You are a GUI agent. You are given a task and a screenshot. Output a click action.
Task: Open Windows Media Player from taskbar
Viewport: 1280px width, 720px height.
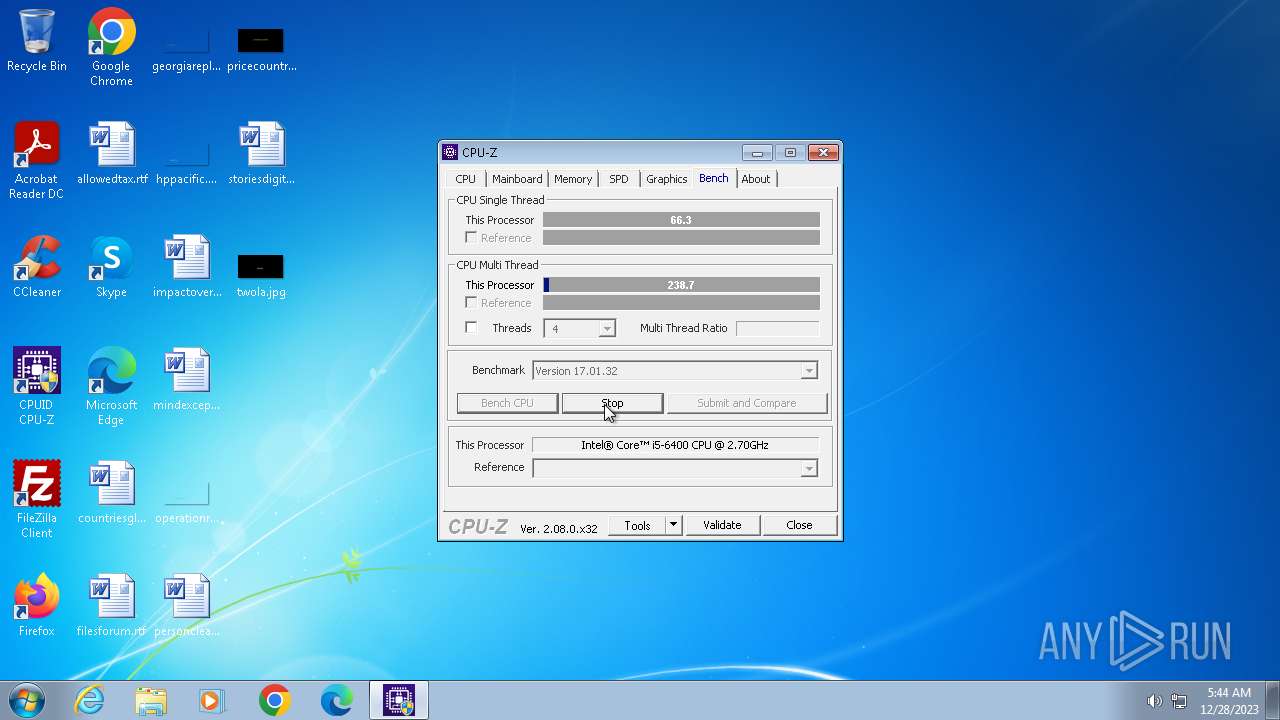[x=211, y=700]
